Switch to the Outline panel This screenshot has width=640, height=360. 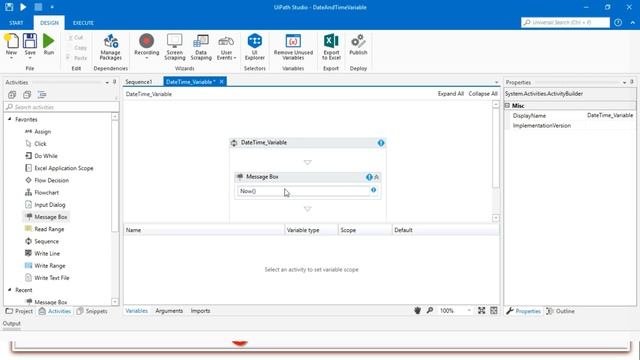coord(560,311)
